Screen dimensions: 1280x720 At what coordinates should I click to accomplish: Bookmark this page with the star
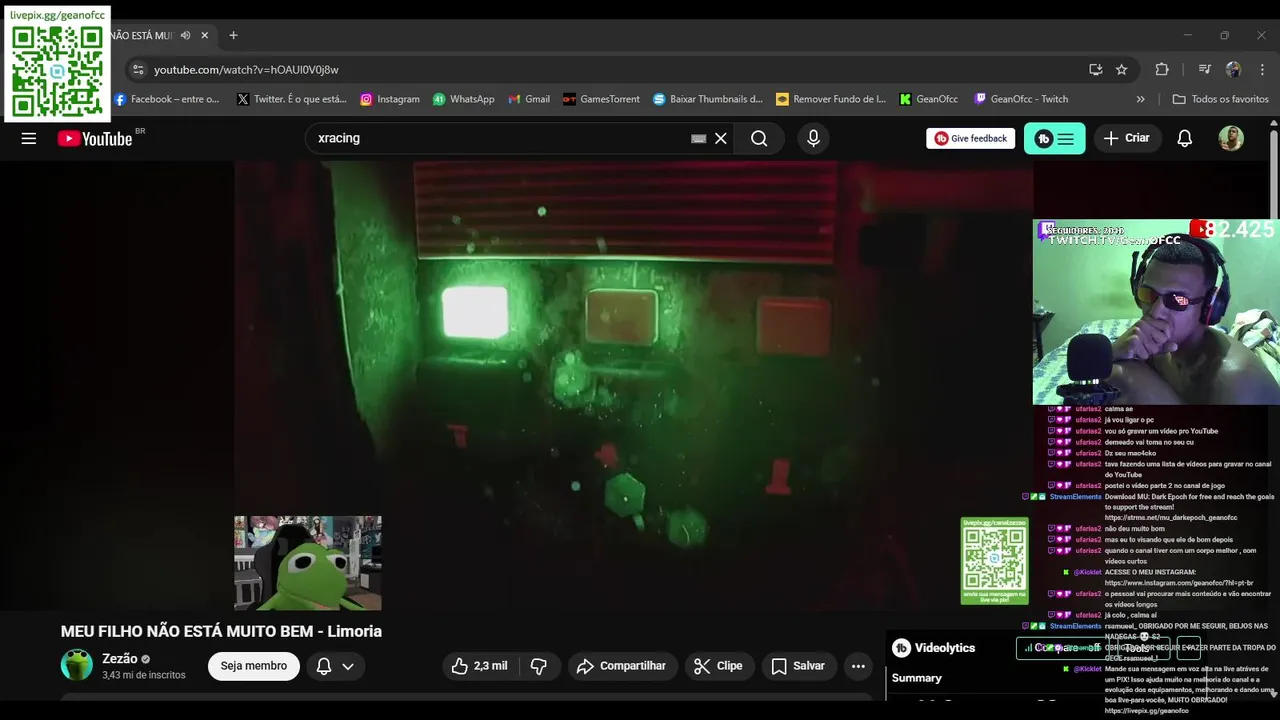click(1122, 69)
